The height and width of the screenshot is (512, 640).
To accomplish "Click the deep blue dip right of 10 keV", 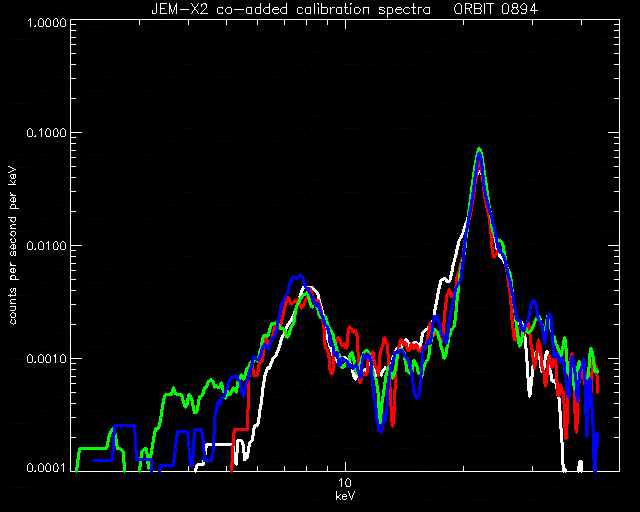I will (x=380, y=429).
